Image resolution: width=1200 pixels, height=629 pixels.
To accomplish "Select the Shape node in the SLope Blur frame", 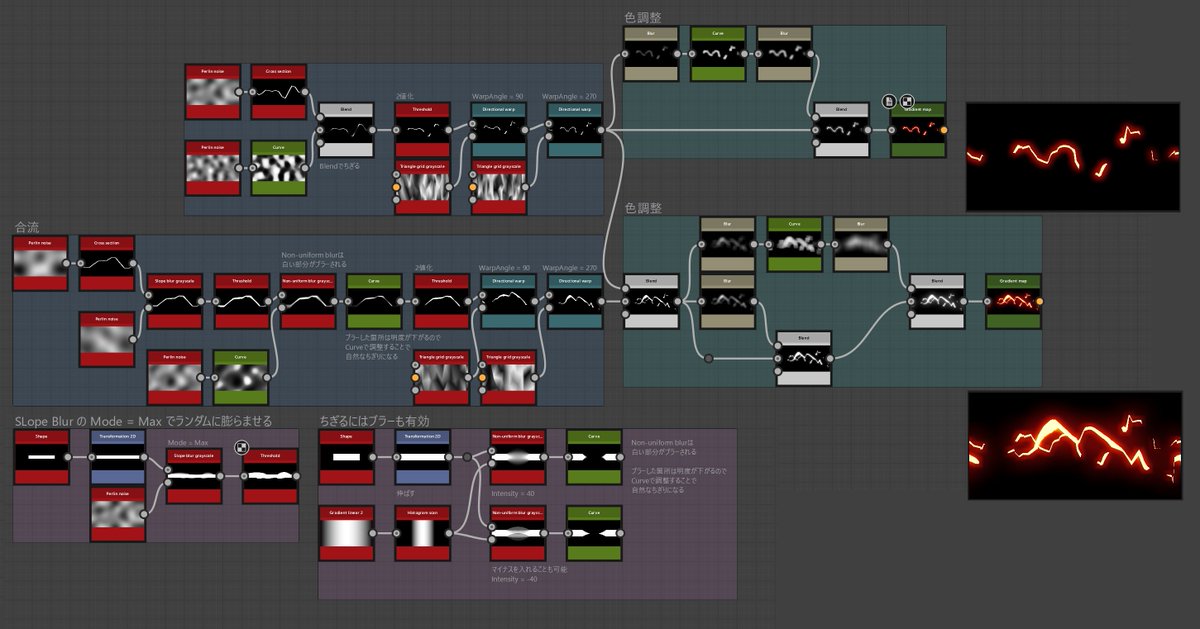I will [42, 458].
